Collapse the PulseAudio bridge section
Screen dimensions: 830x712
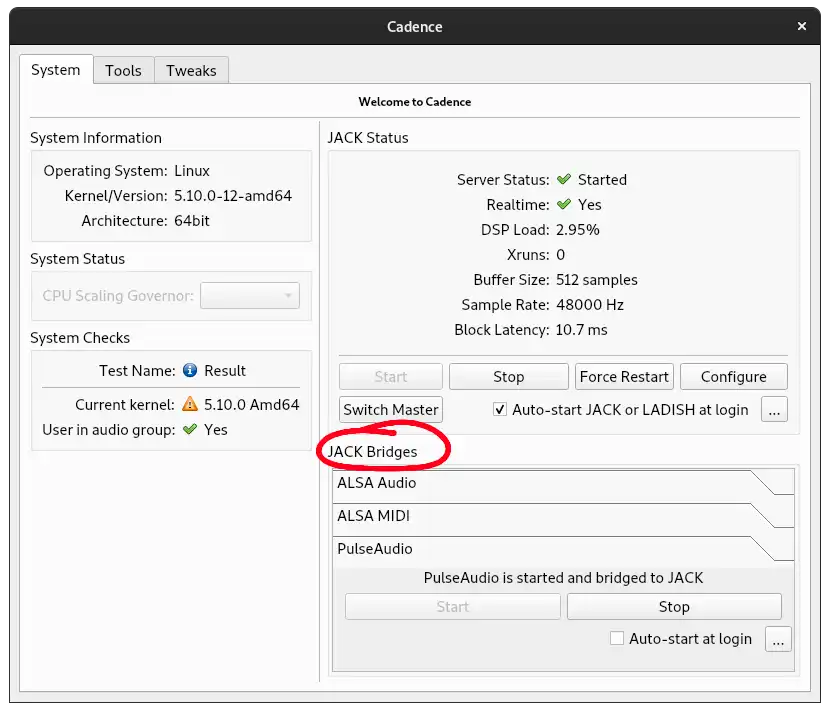point(563,548)
